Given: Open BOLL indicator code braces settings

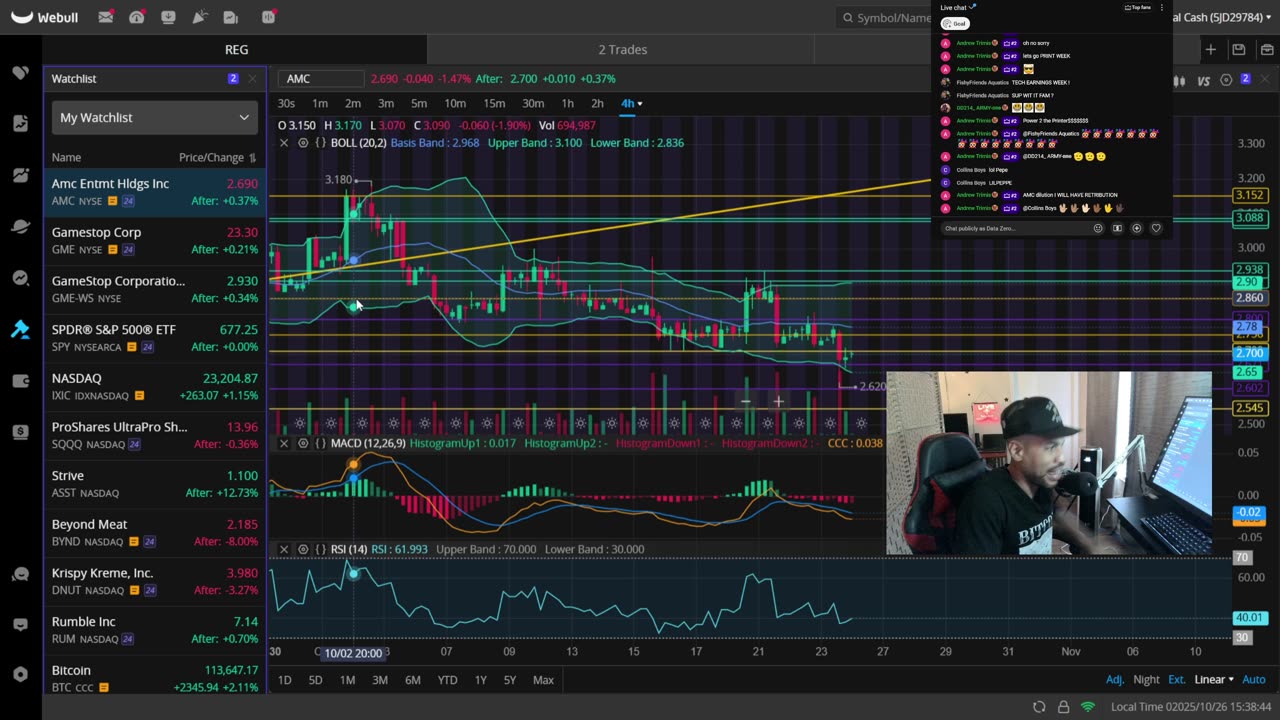Looking at the screenshot, I should tap(320, 143).
